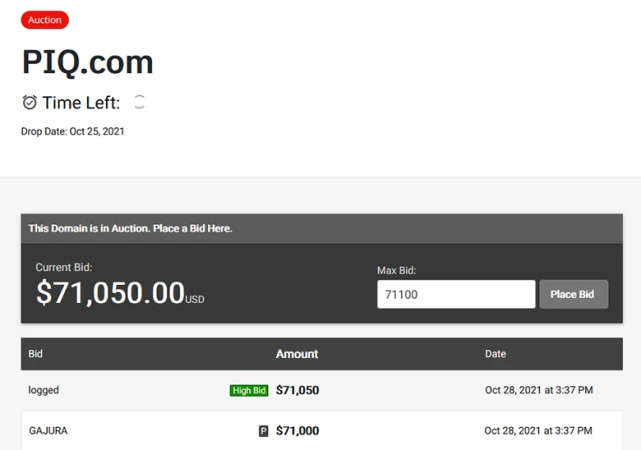The width and height of the screenshot is (641, 450).
Task: Click the green High Bid badge
Action: point(249,391)
